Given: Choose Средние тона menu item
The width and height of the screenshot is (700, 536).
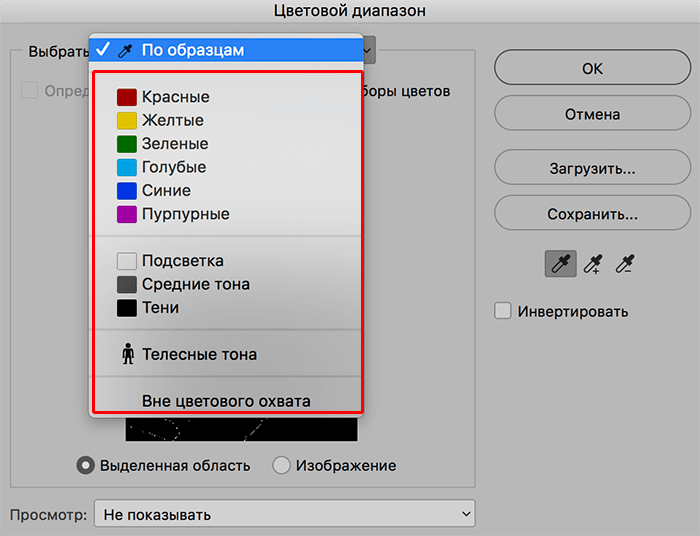Looking at the screenshot, I should 226,284.
